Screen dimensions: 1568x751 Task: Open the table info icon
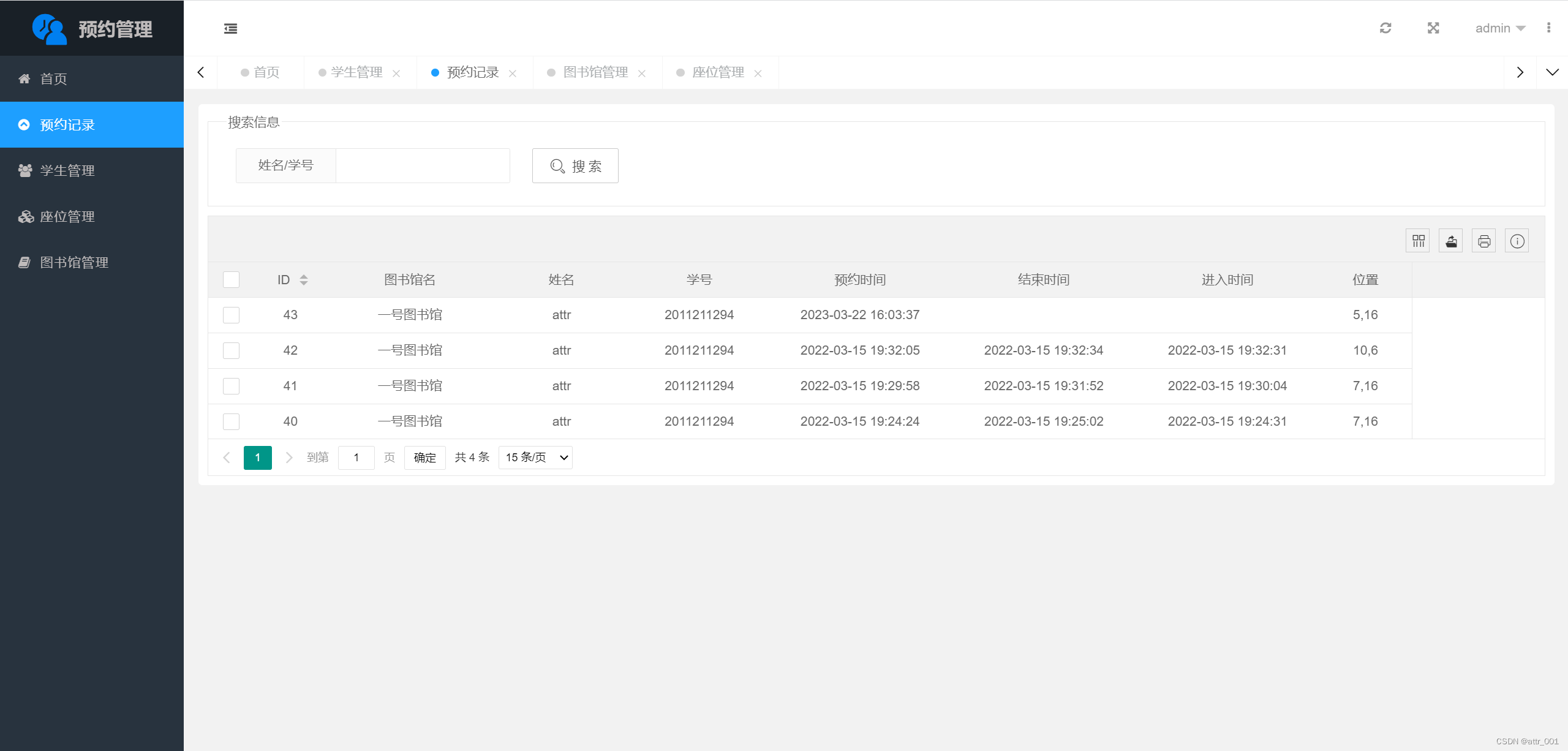[x=1517, y=240]
